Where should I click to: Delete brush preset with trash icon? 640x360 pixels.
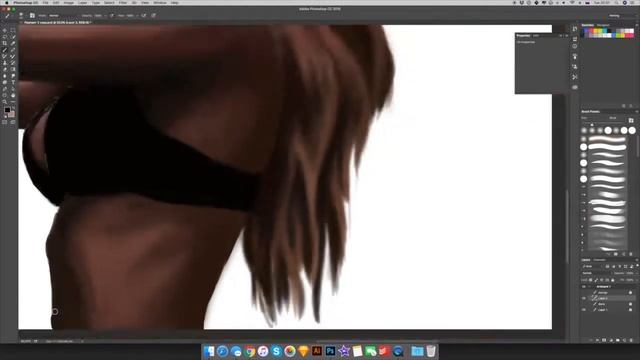point(631,254)
